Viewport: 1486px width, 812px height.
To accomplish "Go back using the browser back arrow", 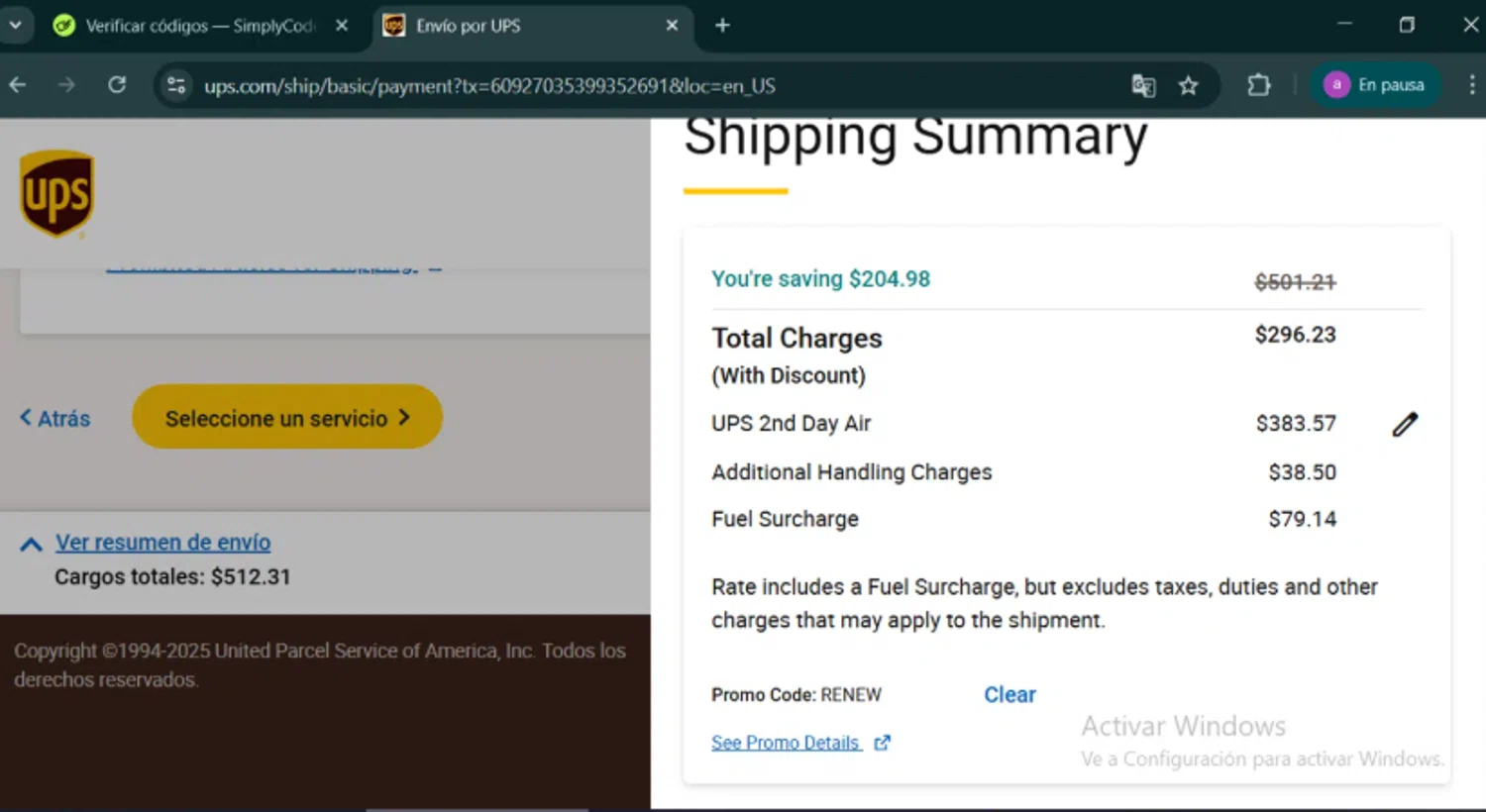I will coord(18,85).
